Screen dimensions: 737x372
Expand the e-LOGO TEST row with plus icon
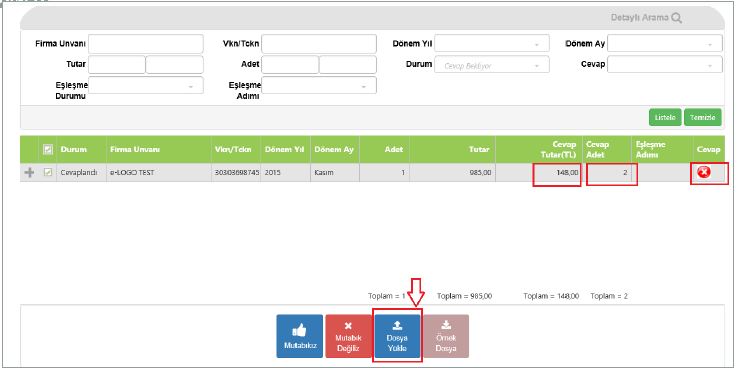[x=29, y=173]
